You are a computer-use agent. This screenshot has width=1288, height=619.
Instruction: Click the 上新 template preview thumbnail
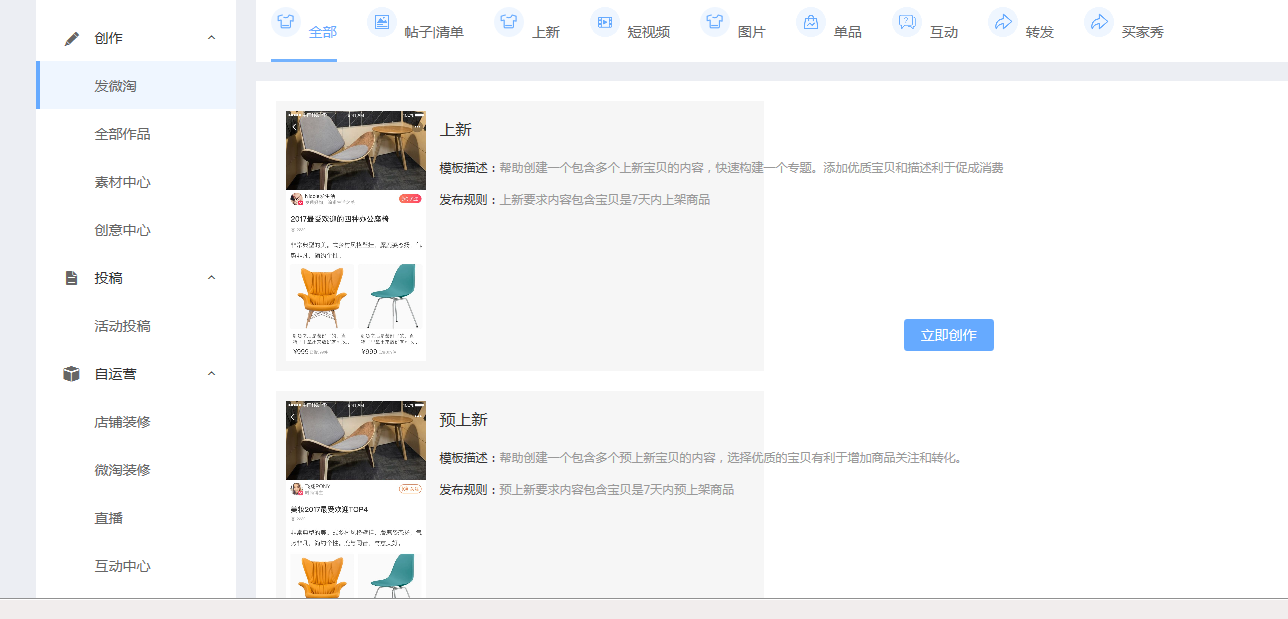tap(356, 235)
